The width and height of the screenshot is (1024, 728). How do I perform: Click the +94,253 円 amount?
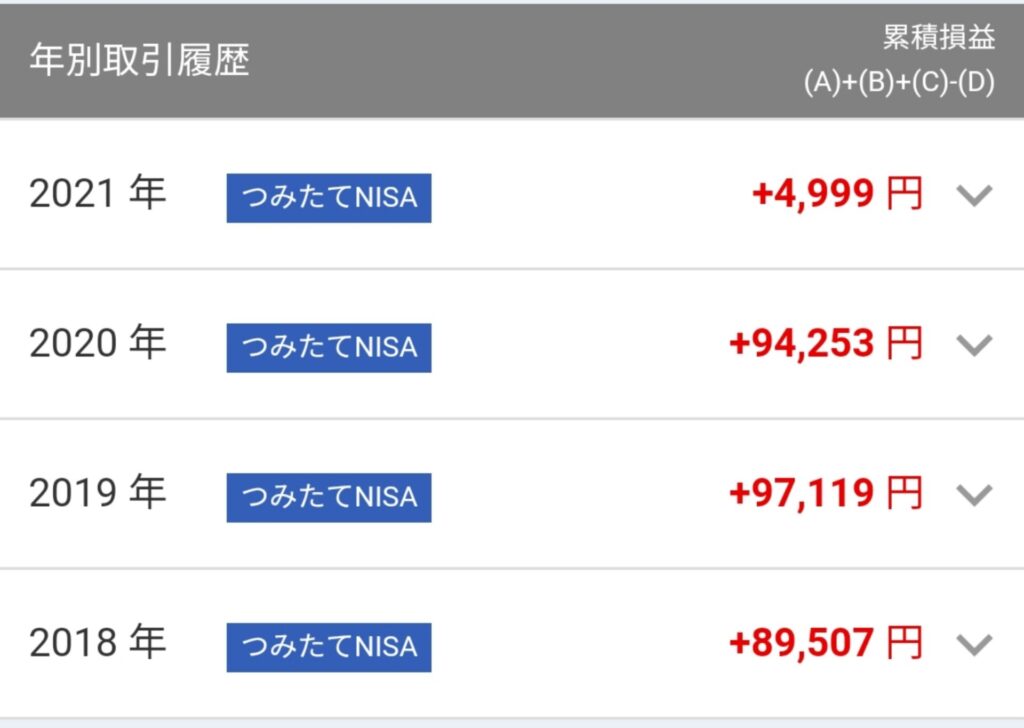point(825,343)
